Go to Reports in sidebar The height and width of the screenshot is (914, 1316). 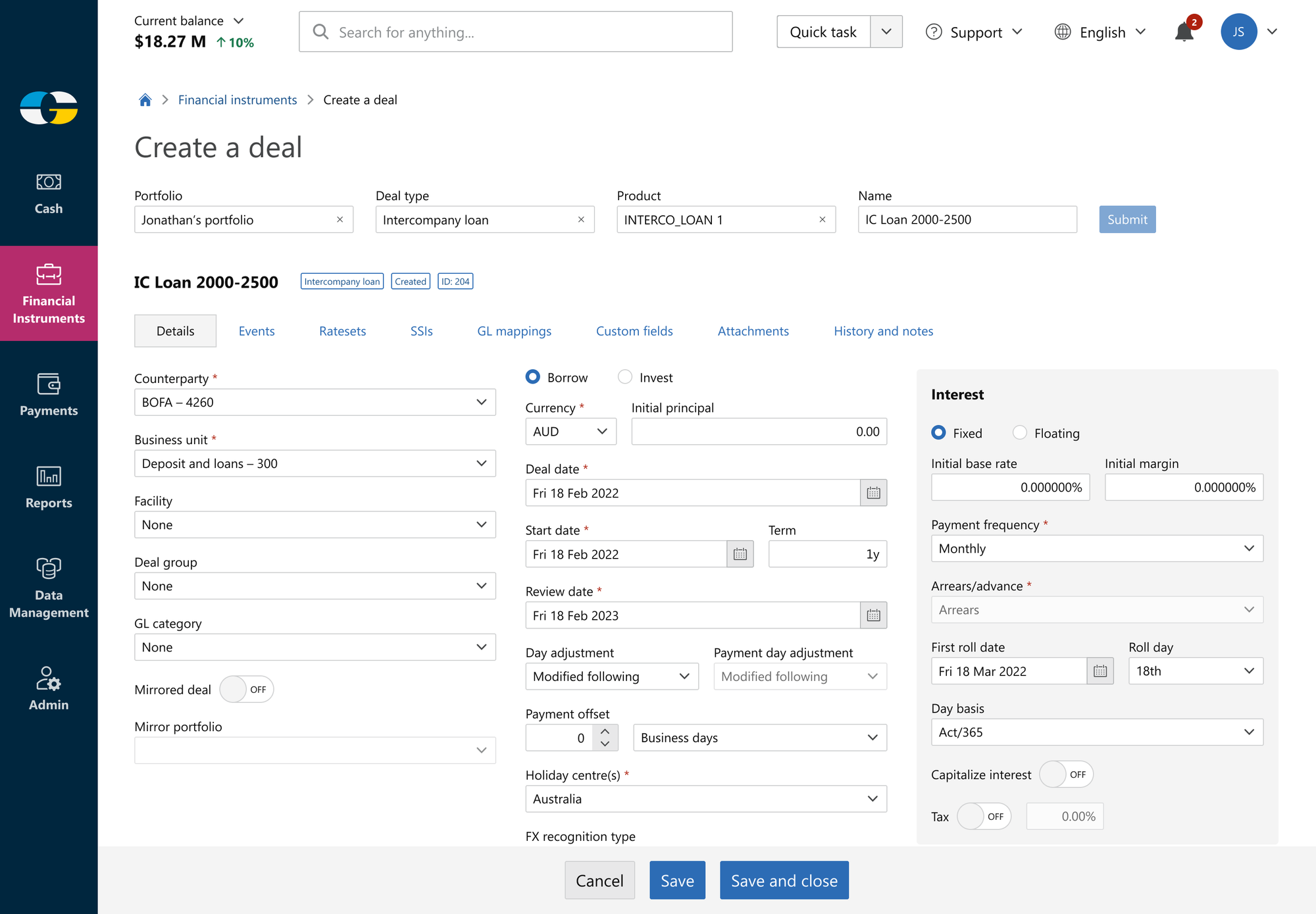coord(49,487)
